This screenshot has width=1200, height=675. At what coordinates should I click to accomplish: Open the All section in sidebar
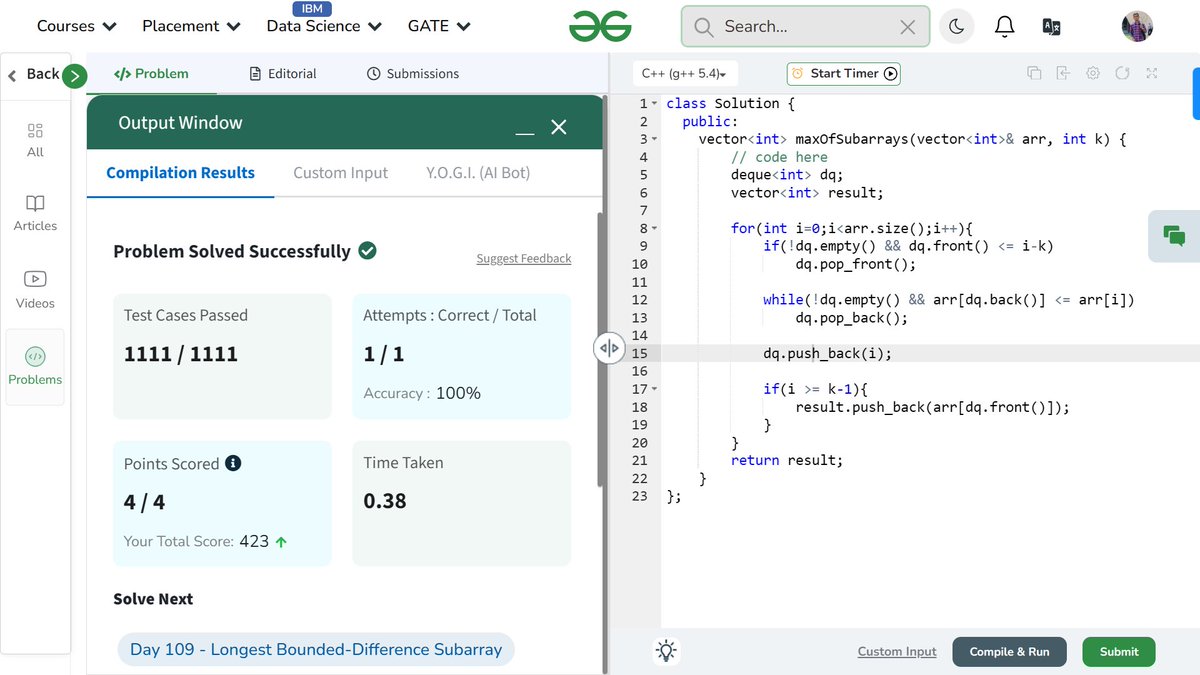(35, 140)
